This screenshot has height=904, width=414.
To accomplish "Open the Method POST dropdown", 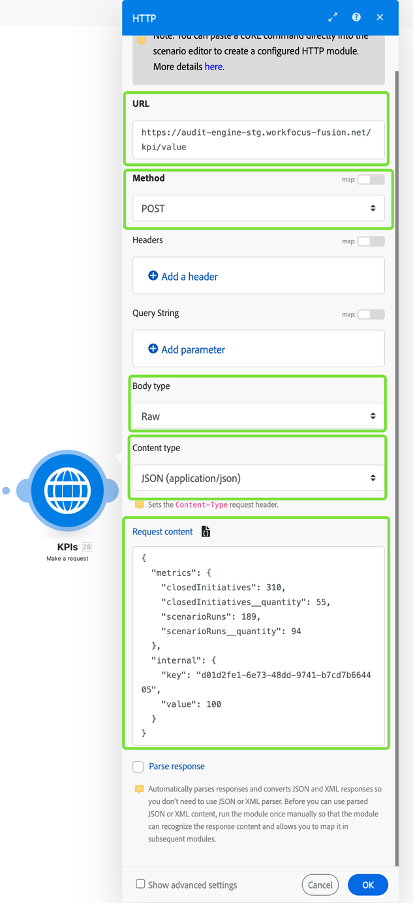I will click(258, 208).
